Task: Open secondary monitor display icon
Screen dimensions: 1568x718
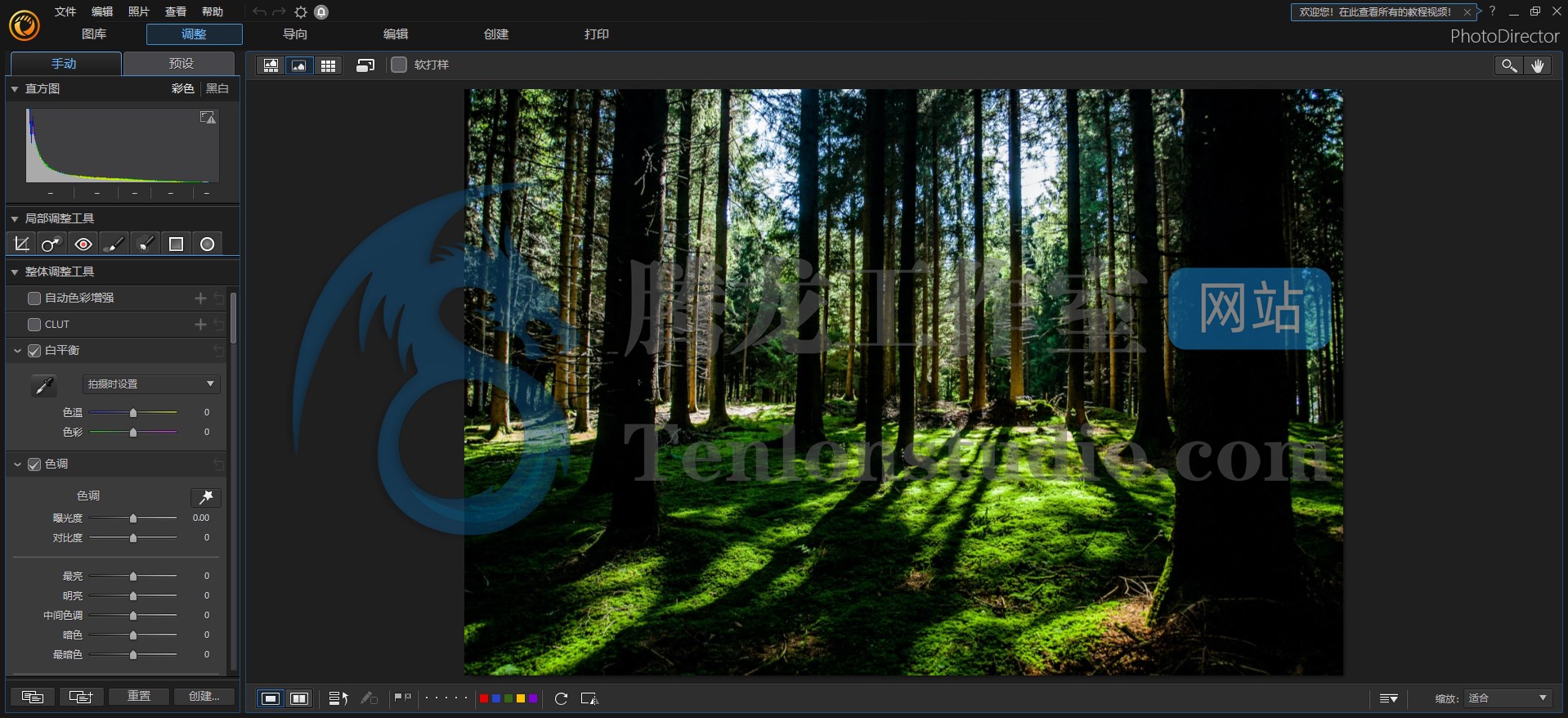Action: click(365, 65)
